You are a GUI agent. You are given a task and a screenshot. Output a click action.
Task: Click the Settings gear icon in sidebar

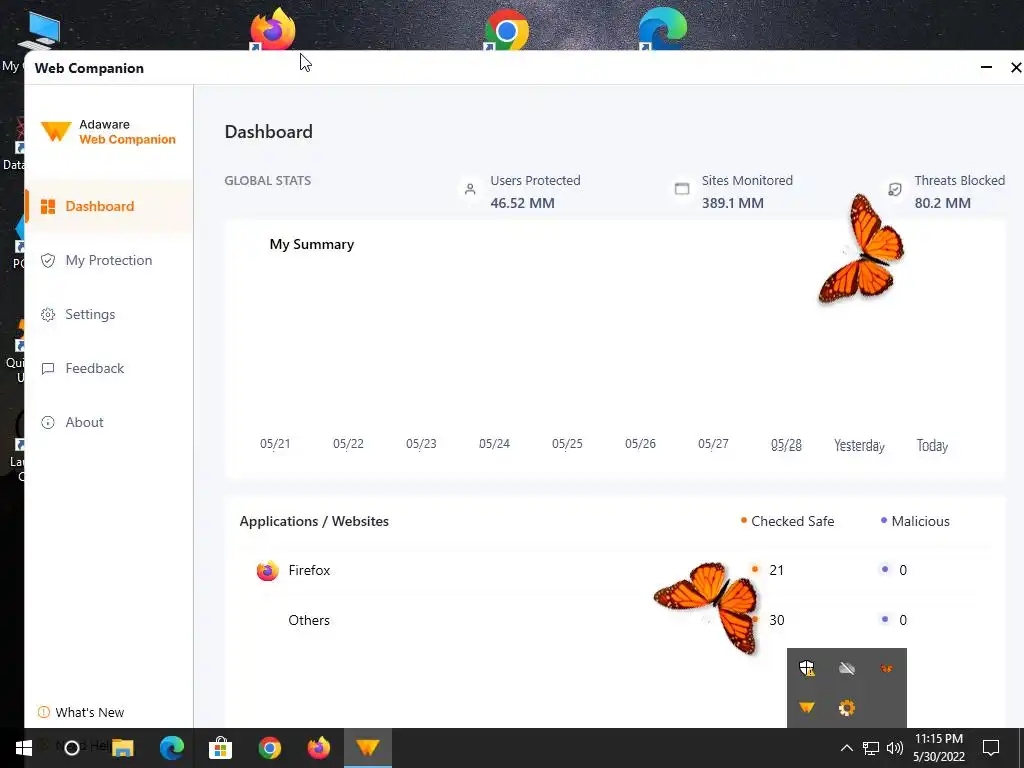(48, 315)
